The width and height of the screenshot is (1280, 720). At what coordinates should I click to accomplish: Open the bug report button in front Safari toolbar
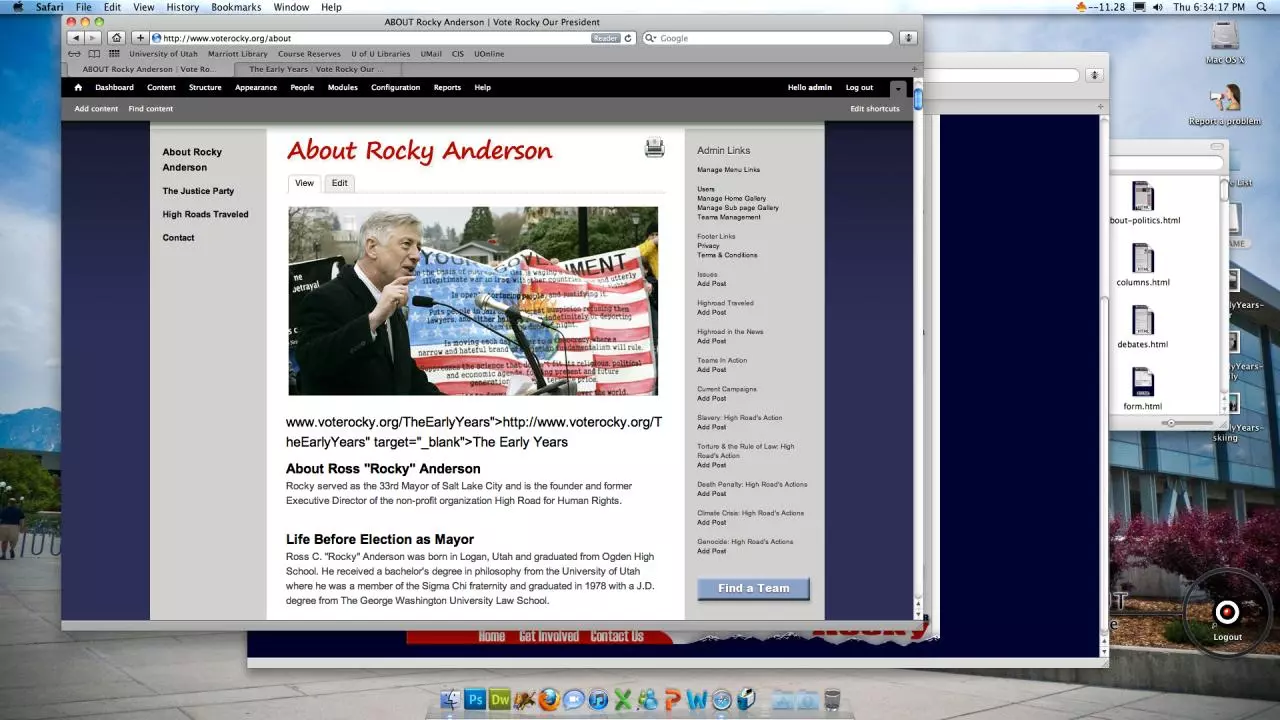coord(908,38)
